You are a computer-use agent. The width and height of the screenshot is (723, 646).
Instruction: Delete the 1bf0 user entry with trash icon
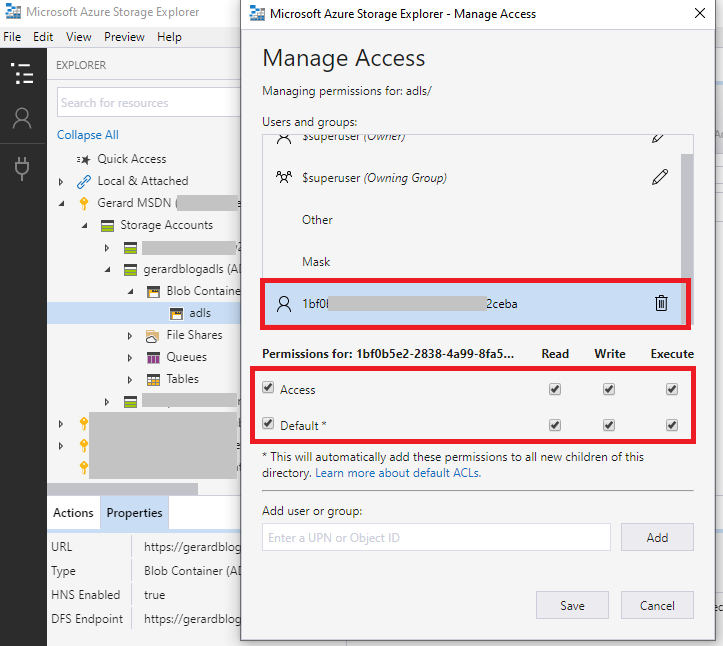(661, 303)
